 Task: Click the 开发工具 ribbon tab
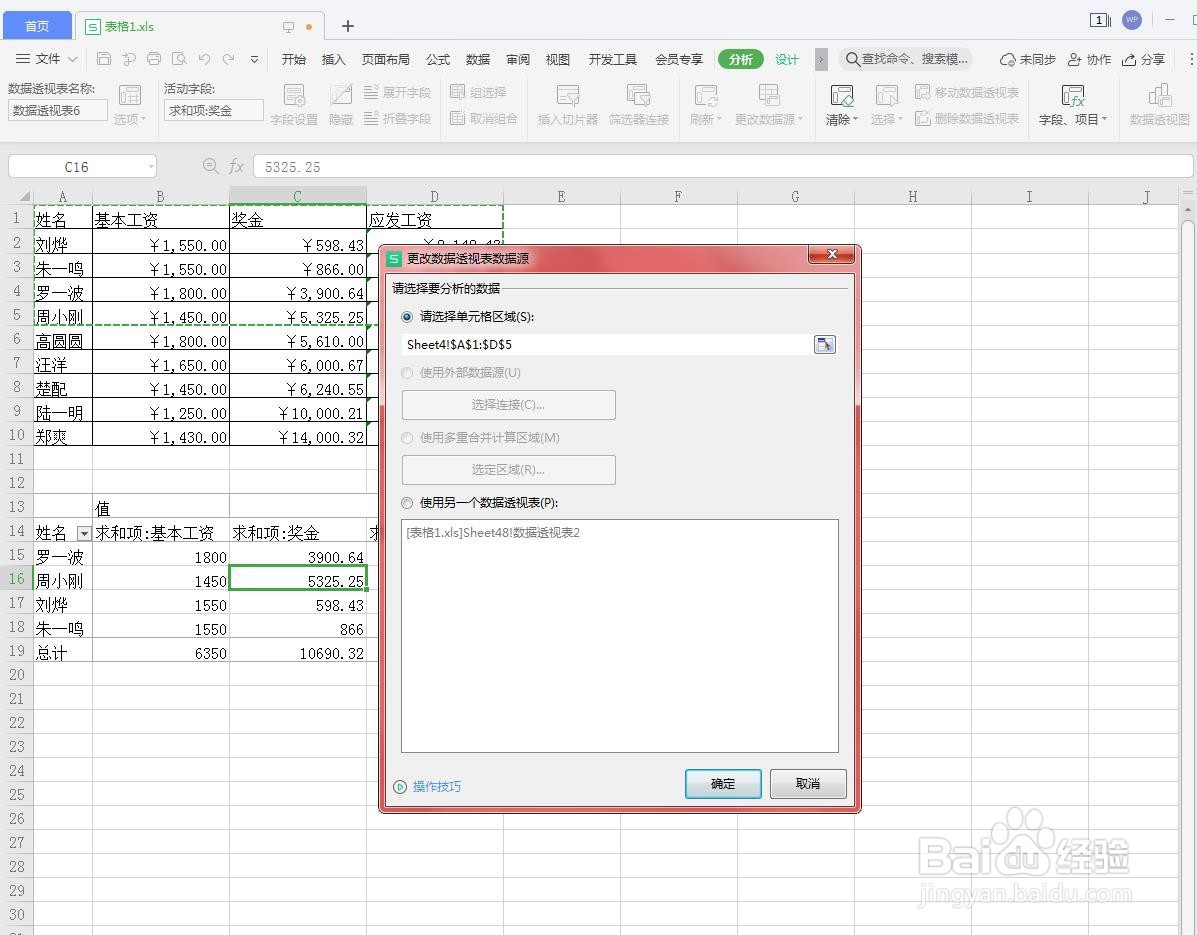612,59
